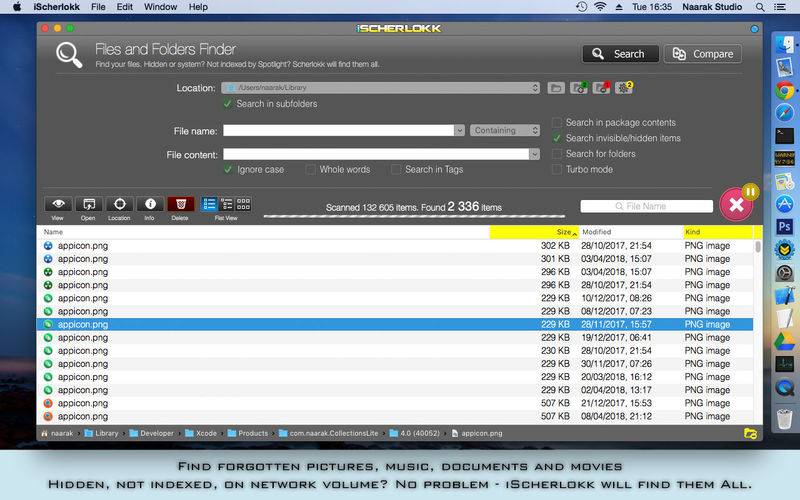Sort by the Kind column header
This screenshot has width=800, height=500.
click(717, 232)
